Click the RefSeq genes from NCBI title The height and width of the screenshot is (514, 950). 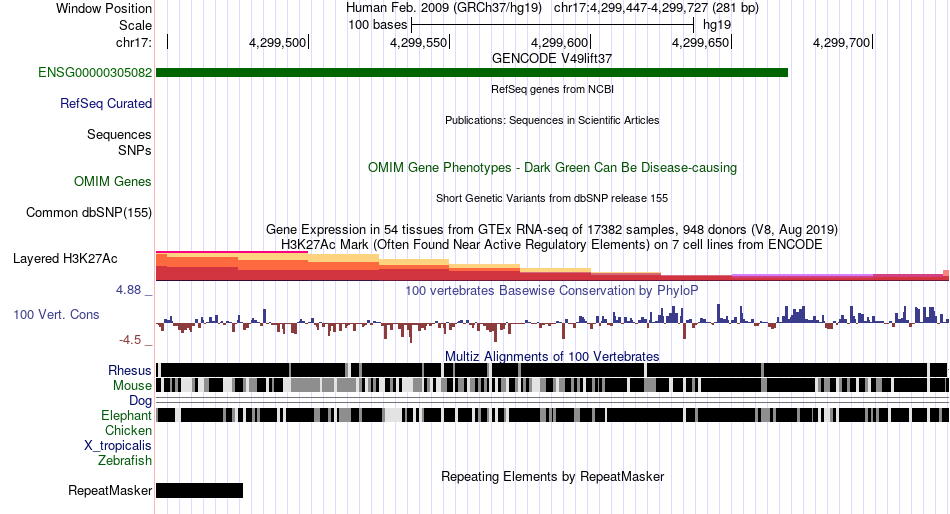point(553,89)
